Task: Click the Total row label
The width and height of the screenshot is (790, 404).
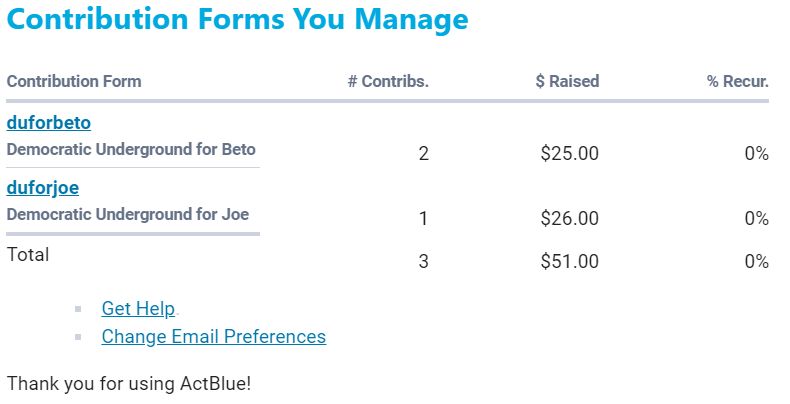Action: 28,255
